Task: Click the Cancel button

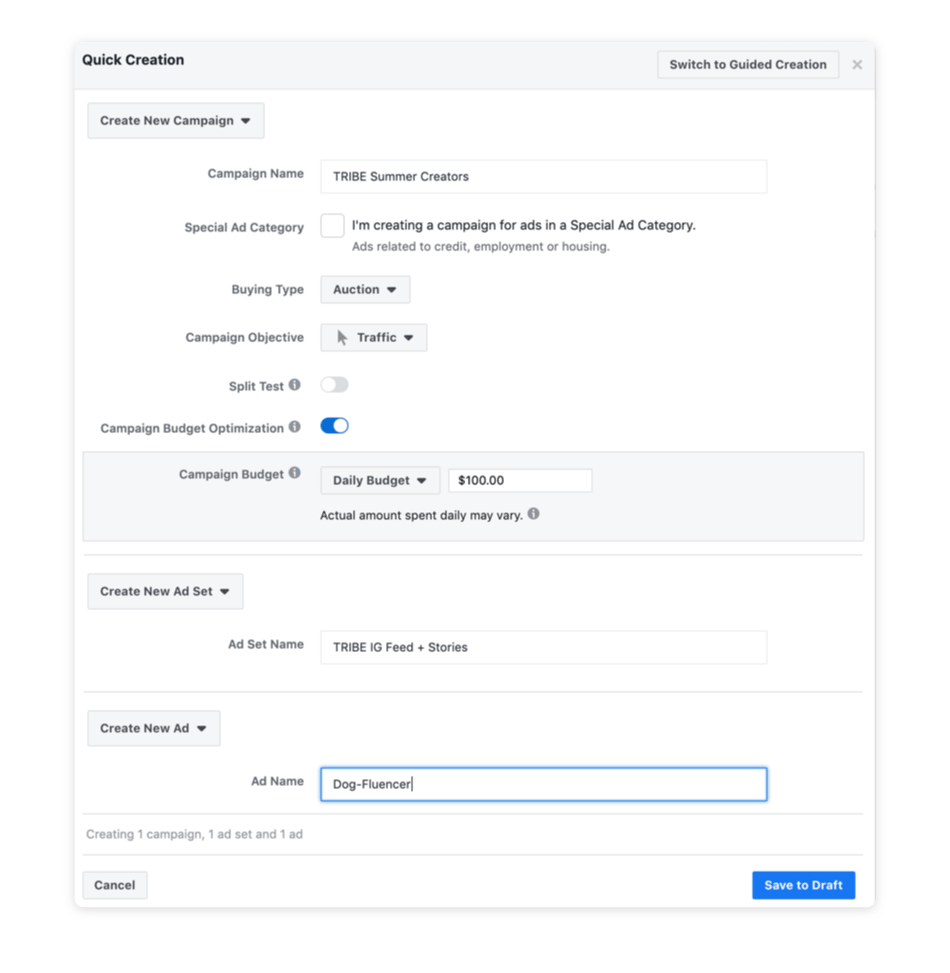Action: point(114,885)
